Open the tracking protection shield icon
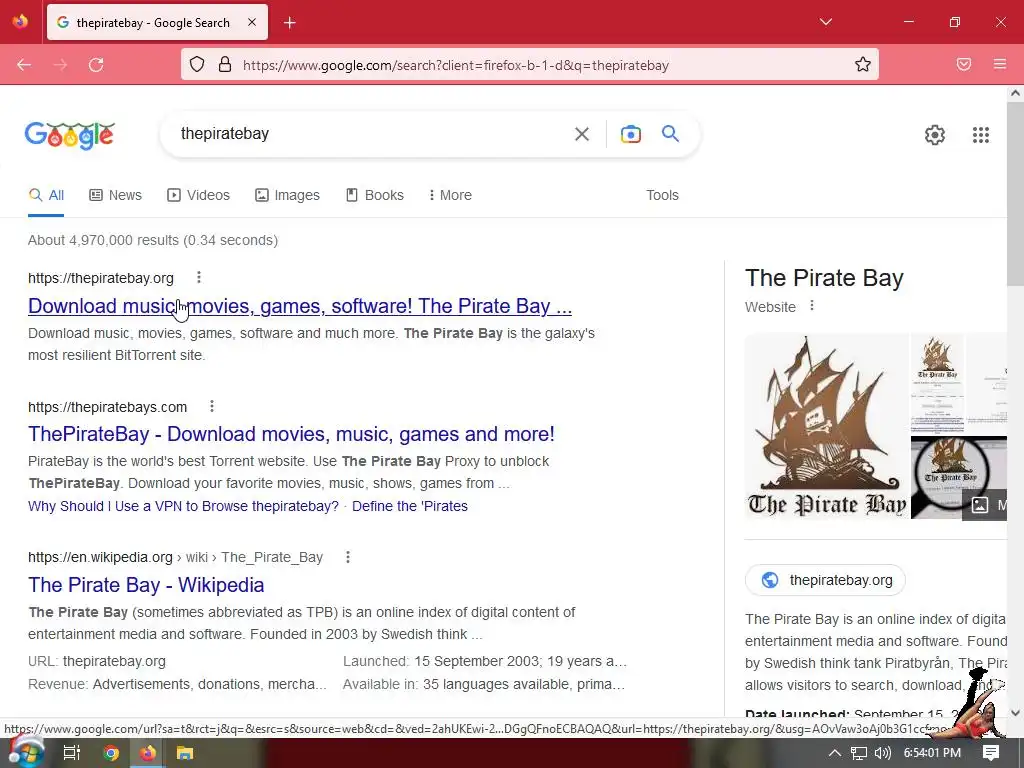Viewport: 1024px width, 768px height. [x=197, y=65]
